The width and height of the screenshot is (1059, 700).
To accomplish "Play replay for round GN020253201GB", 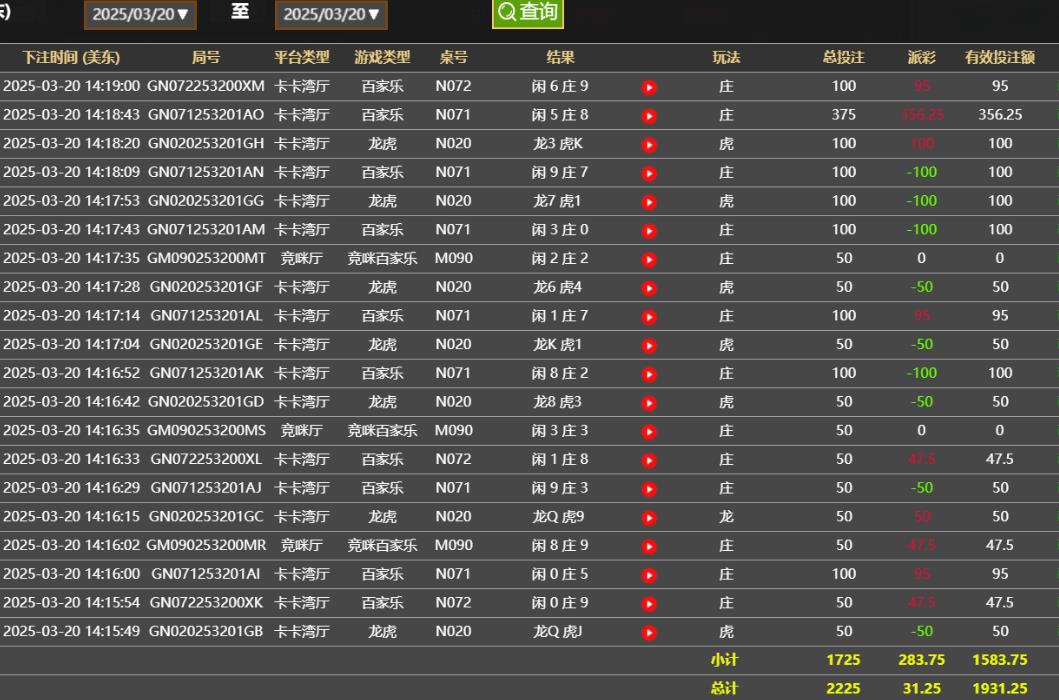I will [x=649, y=633].
